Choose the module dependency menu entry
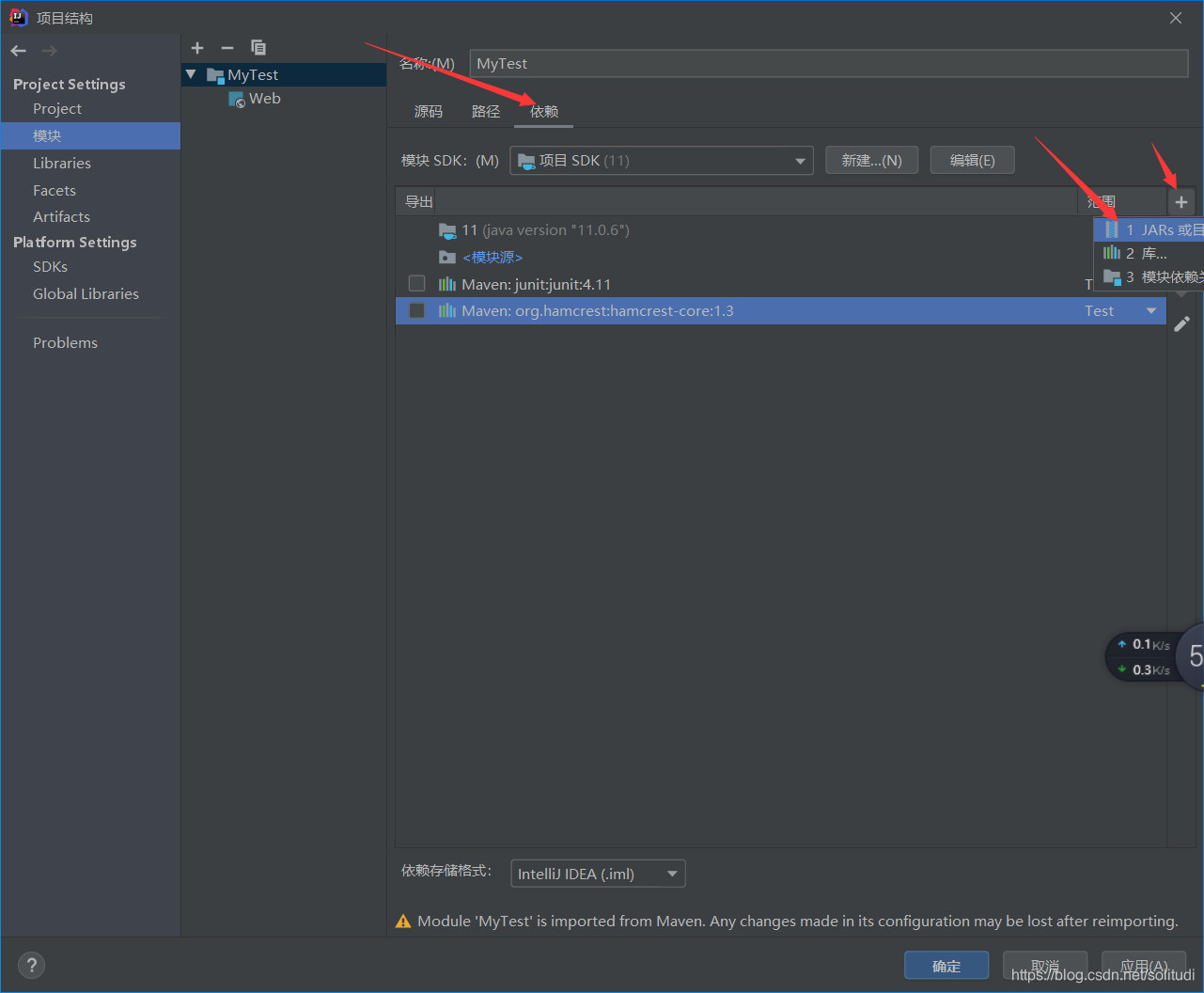 pyautogui.click(x=1149, y=276)
